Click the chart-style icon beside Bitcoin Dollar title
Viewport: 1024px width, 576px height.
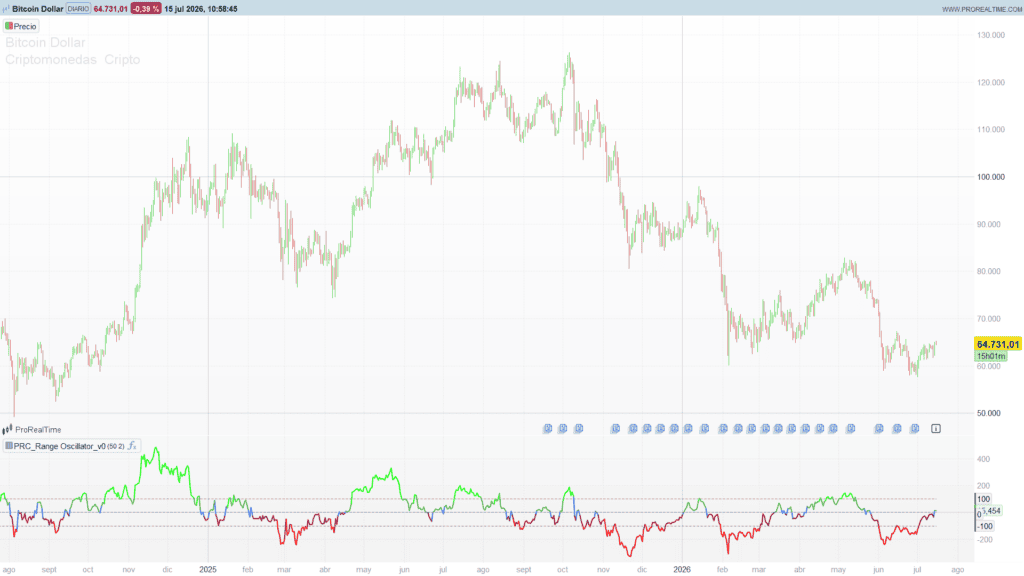[6, 9]
